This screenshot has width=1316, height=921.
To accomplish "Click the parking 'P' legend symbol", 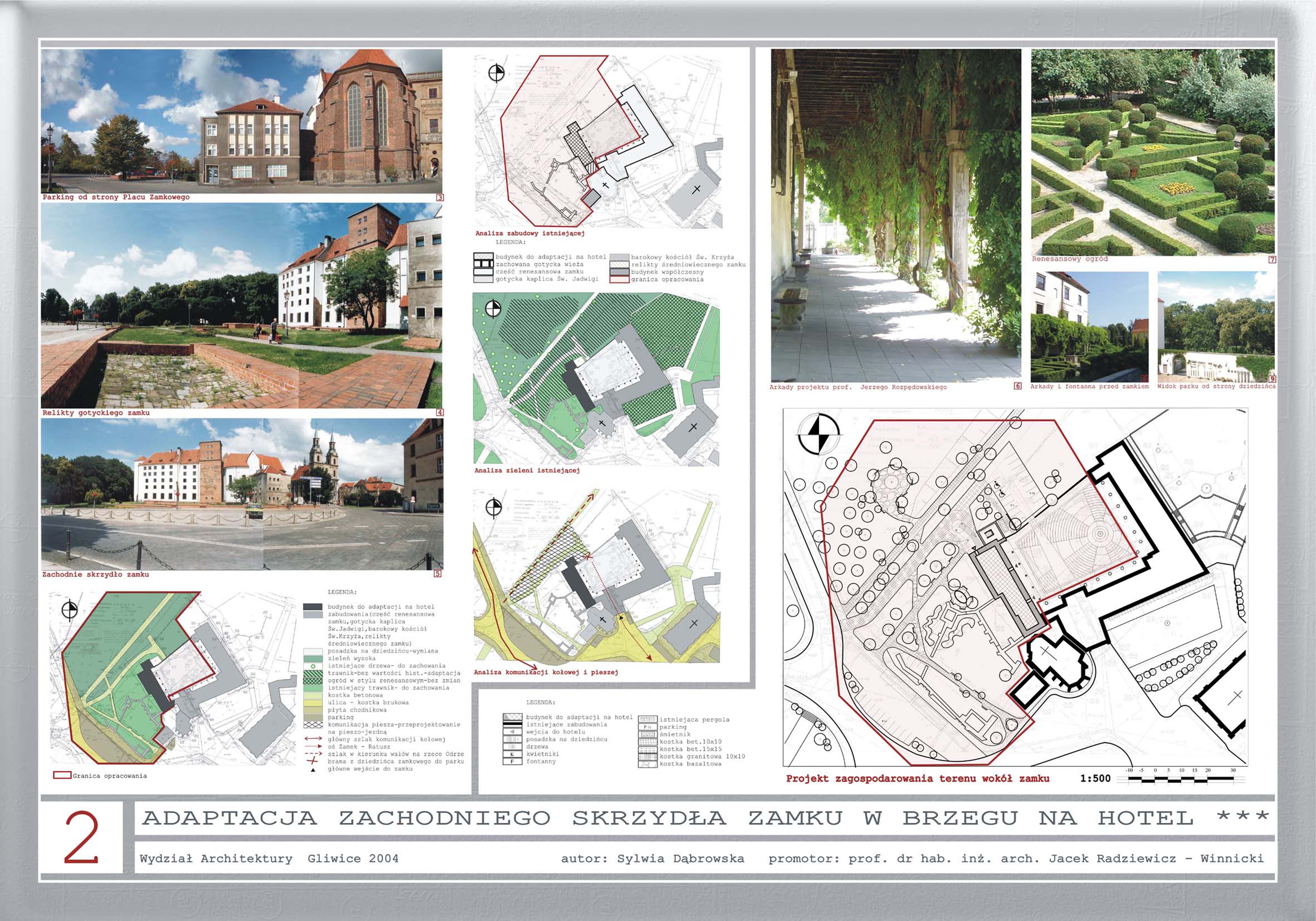I will [648, 727].
